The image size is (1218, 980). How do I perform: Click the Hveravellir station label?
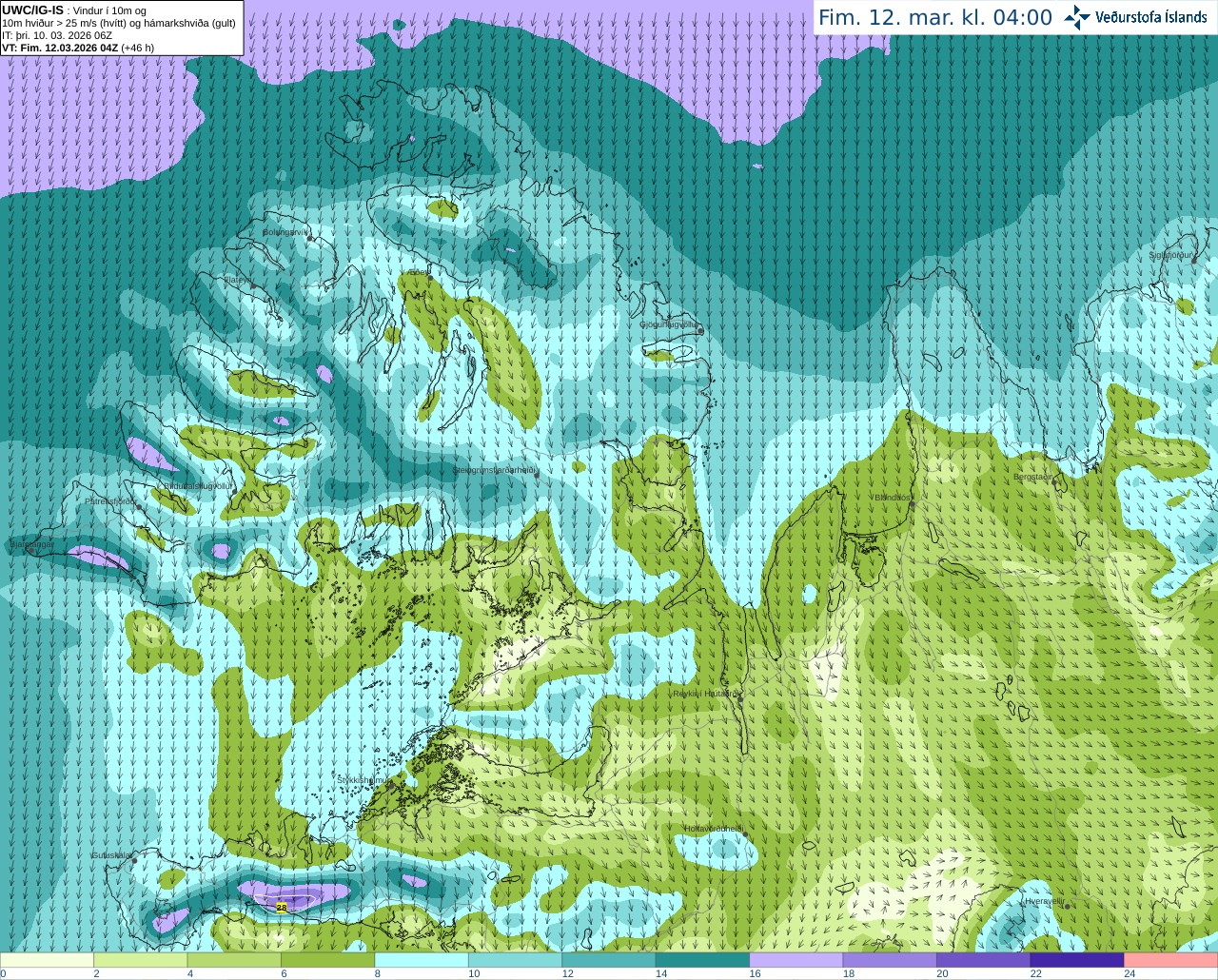point(1044,901)
